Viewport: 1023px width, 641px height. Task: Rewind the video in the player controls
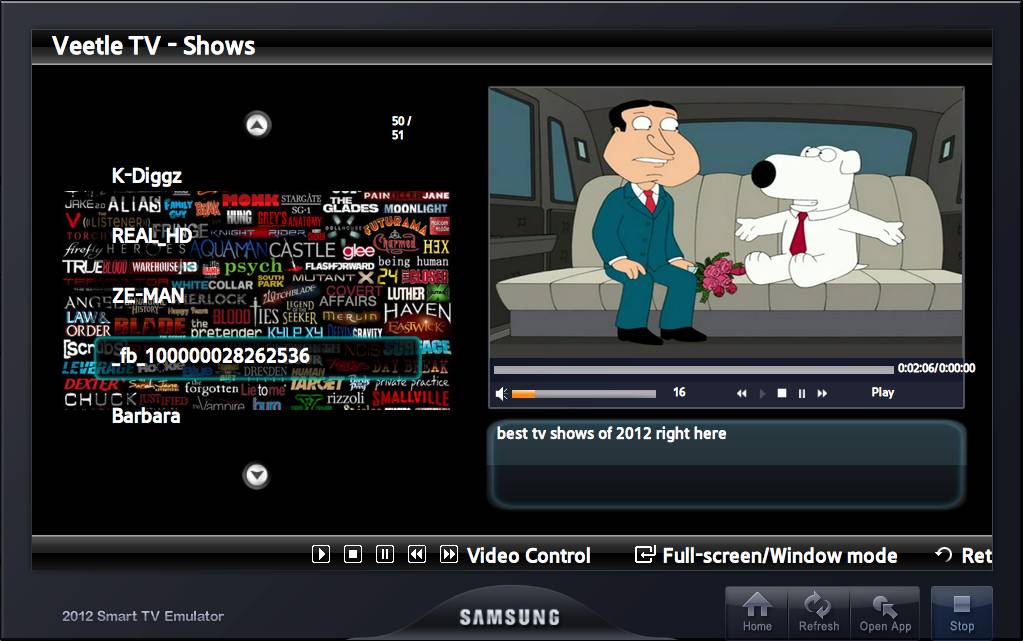(x=742, y=394)
